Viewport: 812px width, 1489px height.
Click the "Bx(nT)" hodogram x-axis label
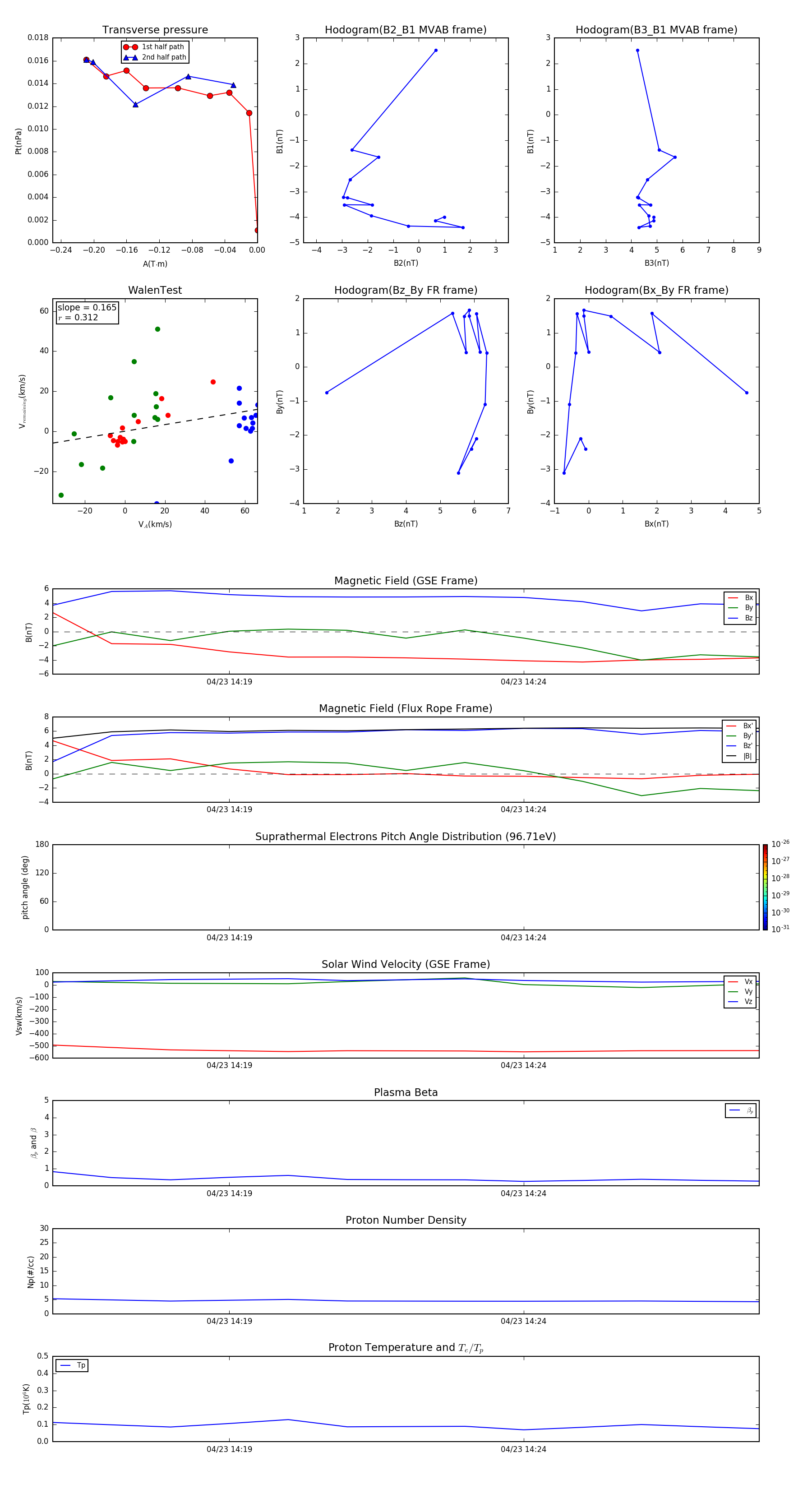(656, 524)
